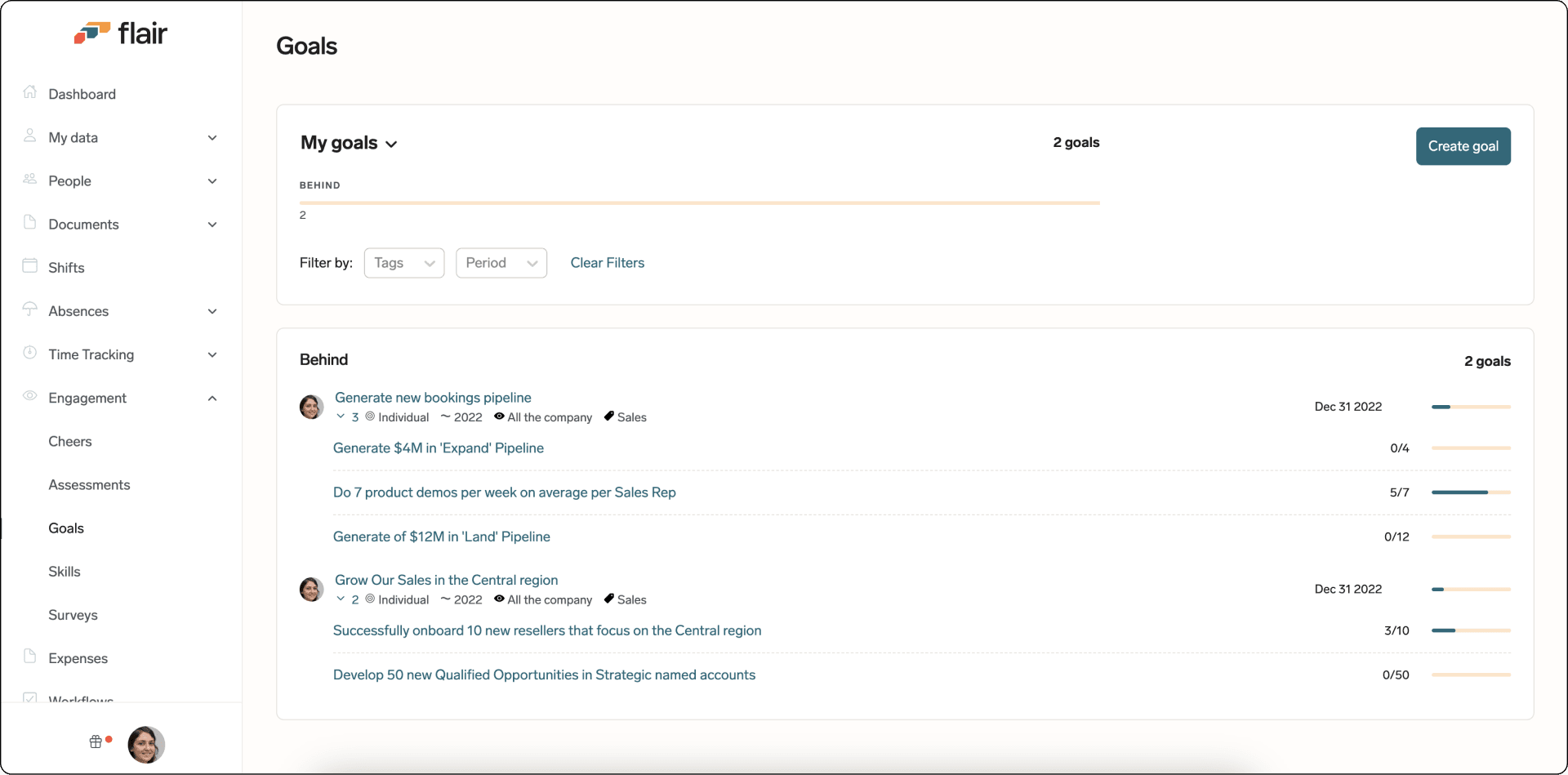This screenshot has width=1568, height=775.
Task: Open the Period filter dropdown
Action: (501, 263)
